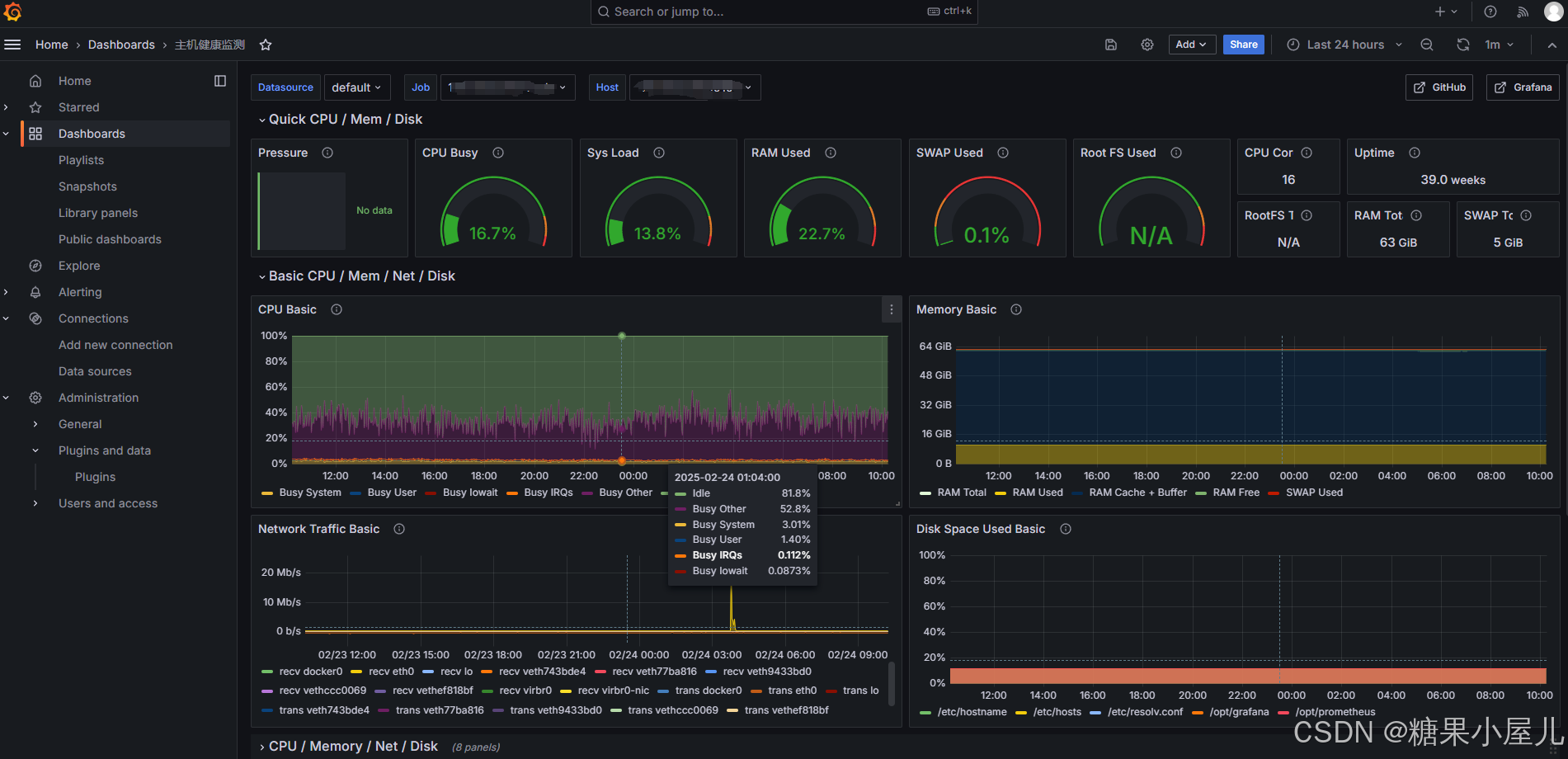
Task: Open the 1m auto-refresh interval dropdown
Action: (1497, 45)
